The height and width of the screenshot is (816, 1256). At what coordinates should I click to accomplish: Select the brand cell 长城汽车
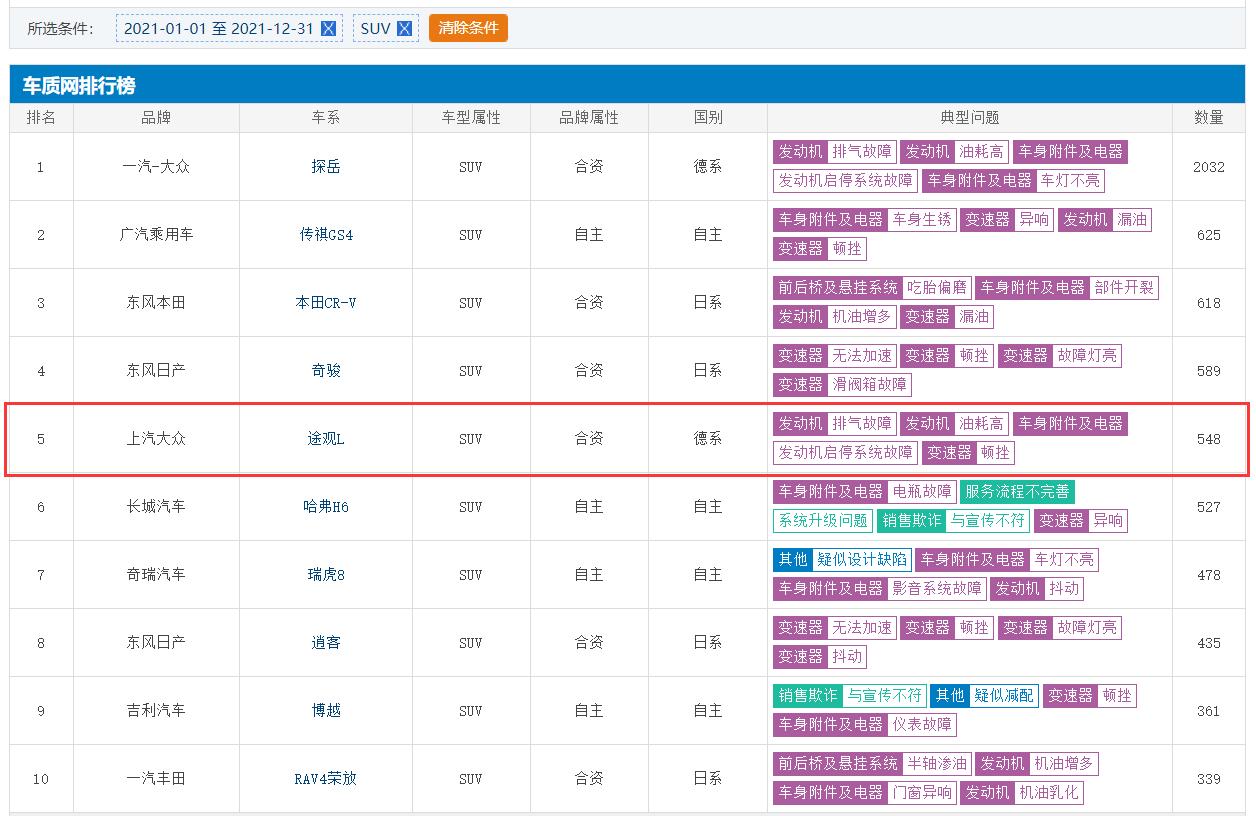(x=156, y=507)
